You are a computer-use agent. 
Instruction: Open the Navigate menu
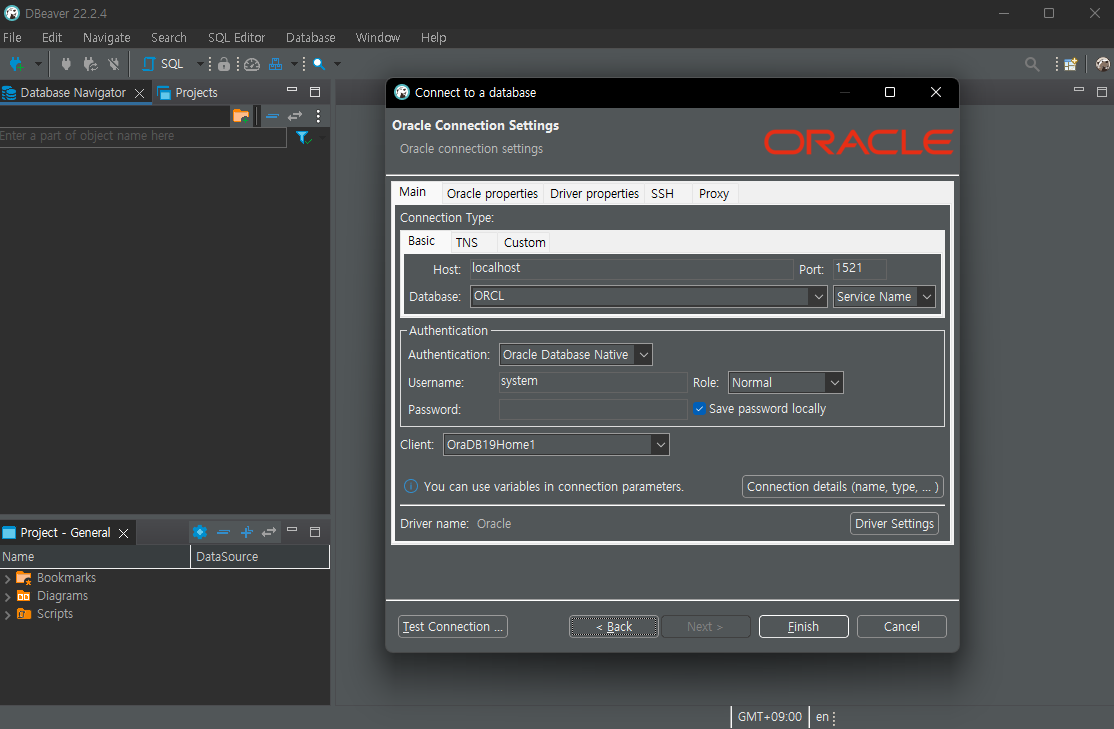point(107,38)
